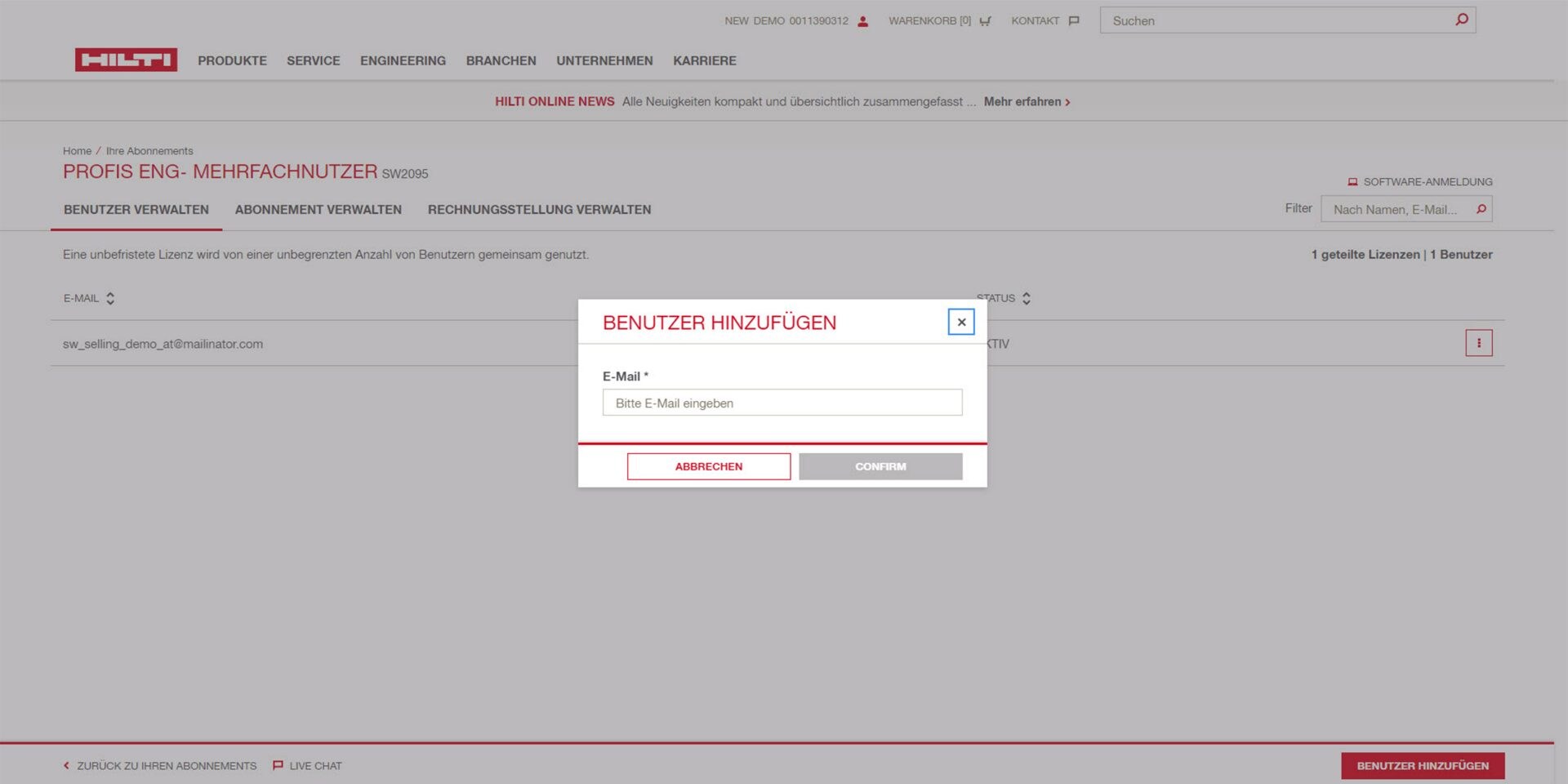Click the Kontakt flag icon

click(1074, 21)
